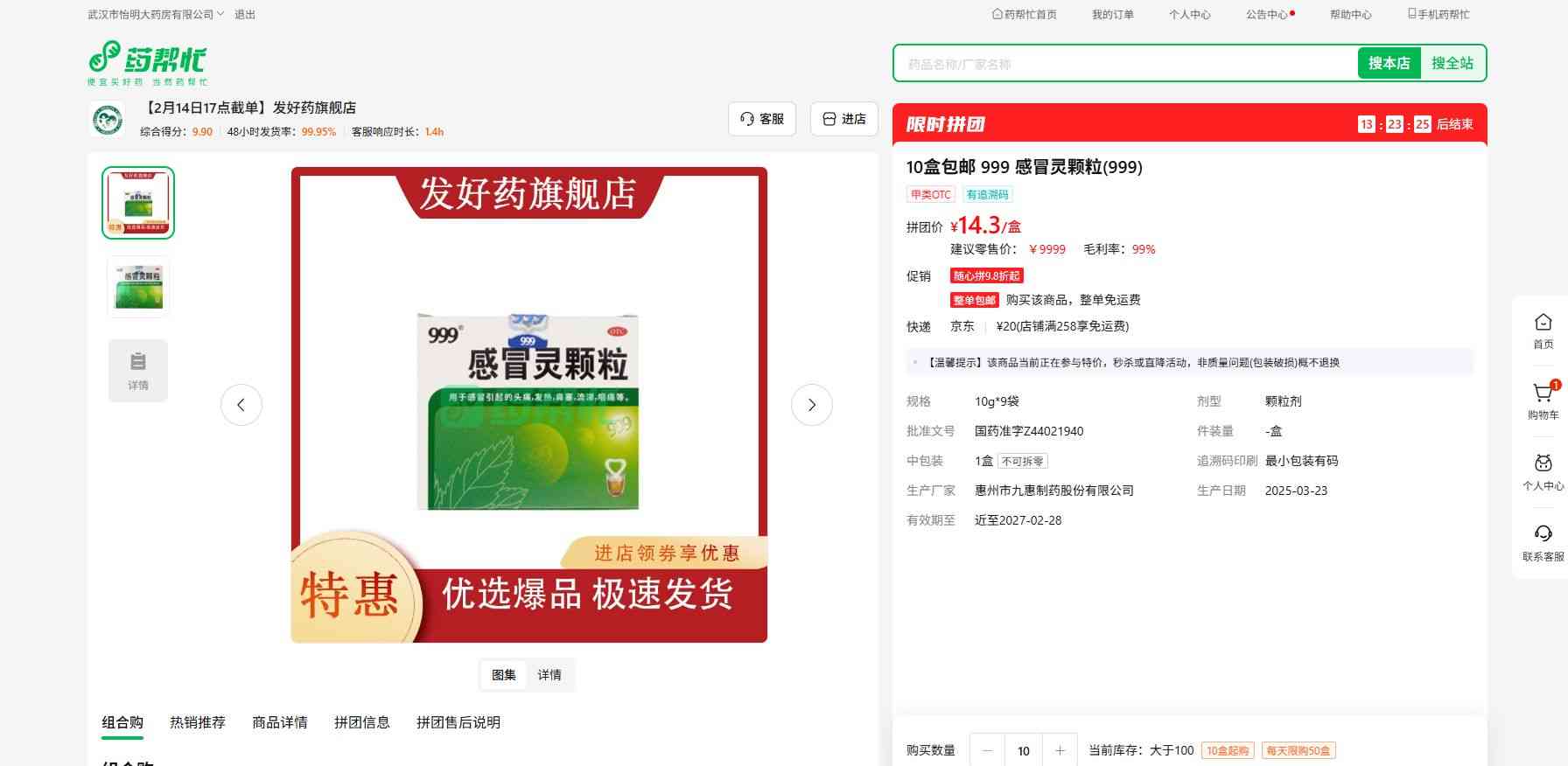Enter the shop with 进店 button

pyautogui.click(x=844, y=119)
